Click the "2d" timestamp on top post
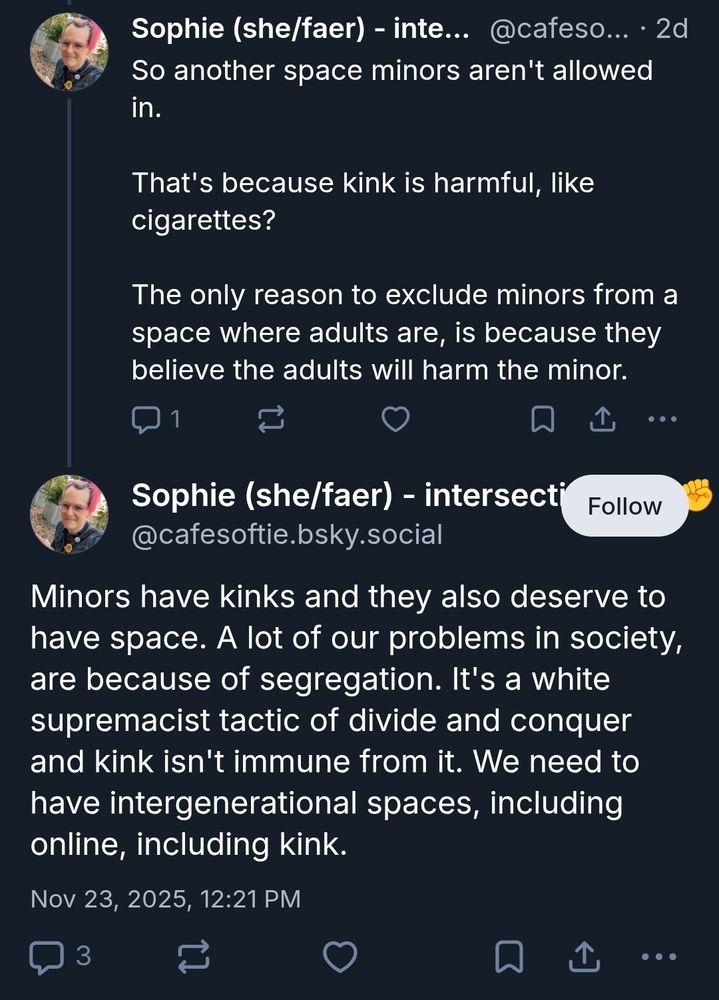 pyautogui.click(x=671, y=30)
